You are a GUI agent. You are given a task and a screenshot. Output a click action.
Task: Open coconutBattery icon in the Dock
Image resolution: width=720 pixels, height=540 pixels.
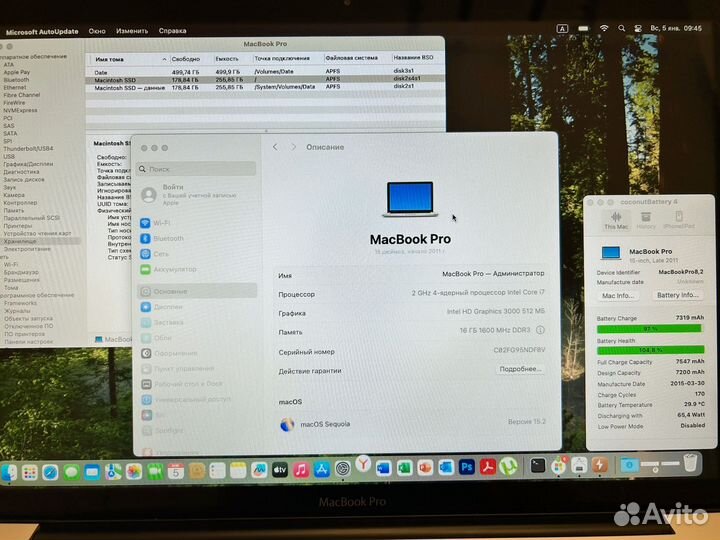coord(599,465)
